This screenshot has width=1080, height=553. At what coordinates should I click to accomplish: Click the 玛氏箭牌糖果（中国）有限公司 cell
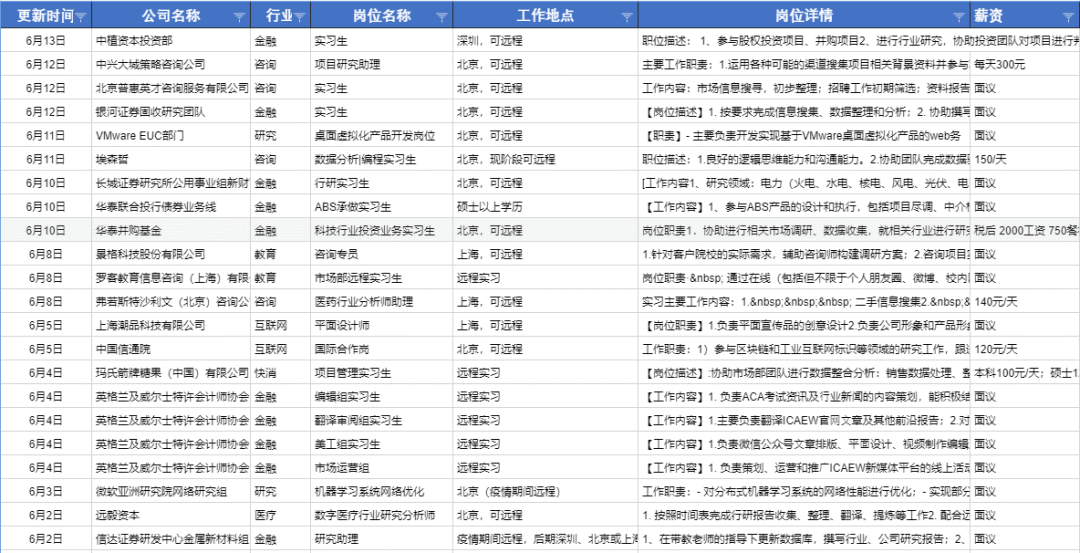tap(172, 373)
